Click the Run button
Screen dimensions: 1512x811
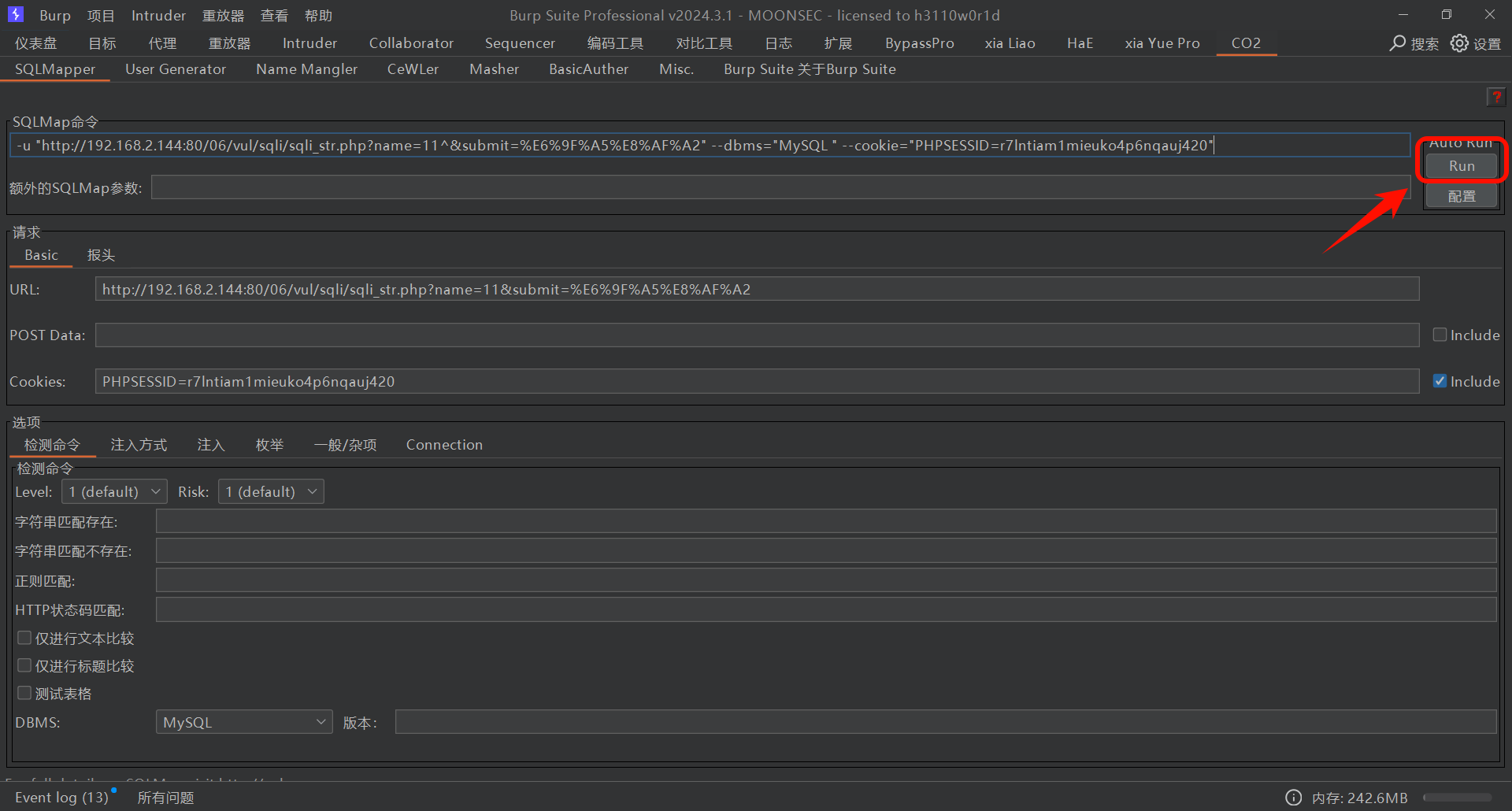click(1462, 166)
